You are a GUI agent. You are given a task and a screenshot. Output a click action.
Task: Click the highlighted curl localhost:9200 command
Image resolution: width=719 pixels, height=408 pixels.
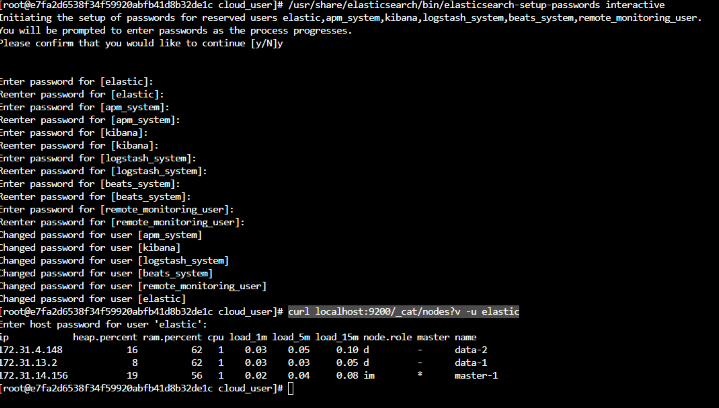pyautogui.click(x=403, y=312)
